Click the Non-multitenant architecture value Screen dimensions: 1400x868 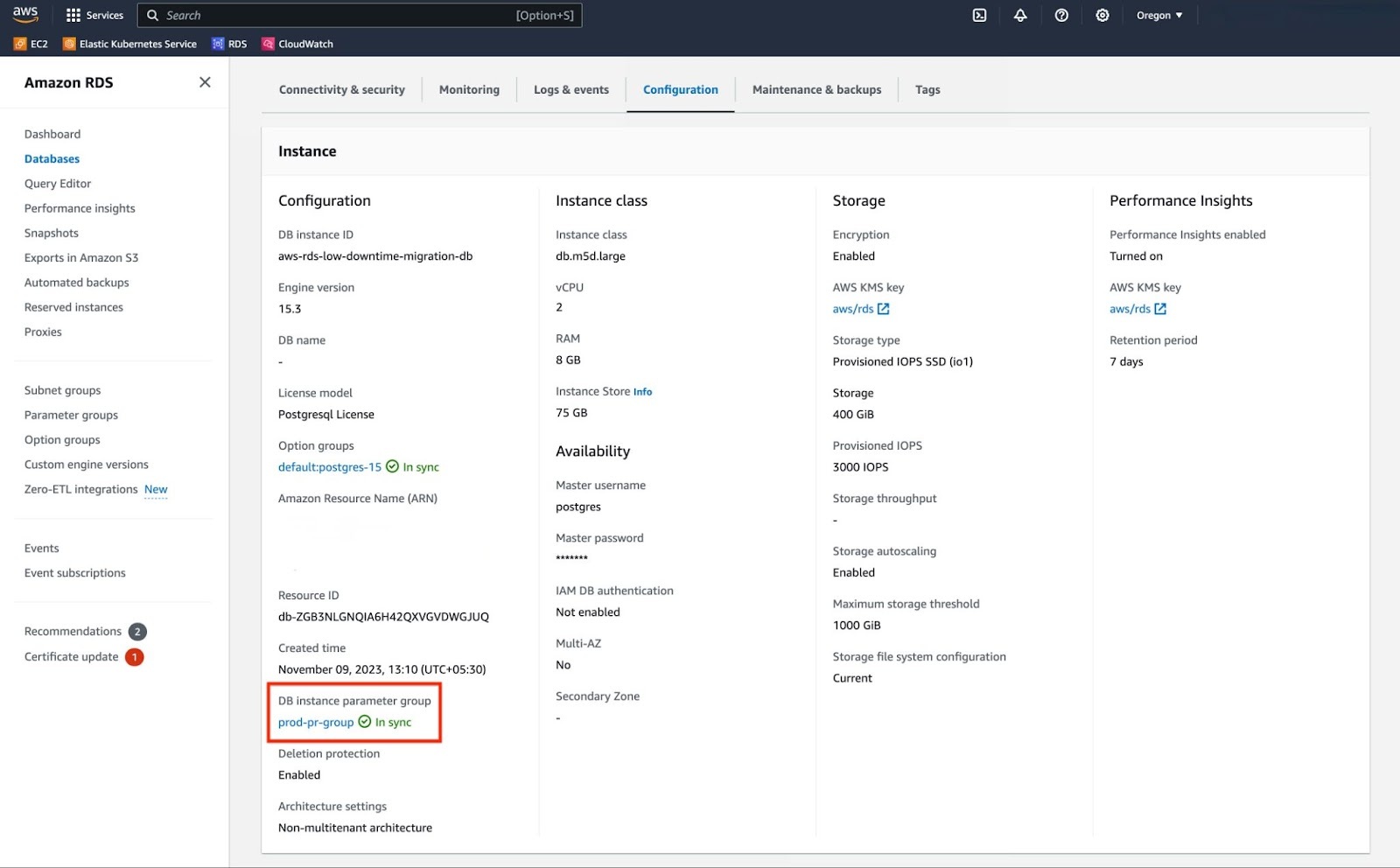(355, 828)
